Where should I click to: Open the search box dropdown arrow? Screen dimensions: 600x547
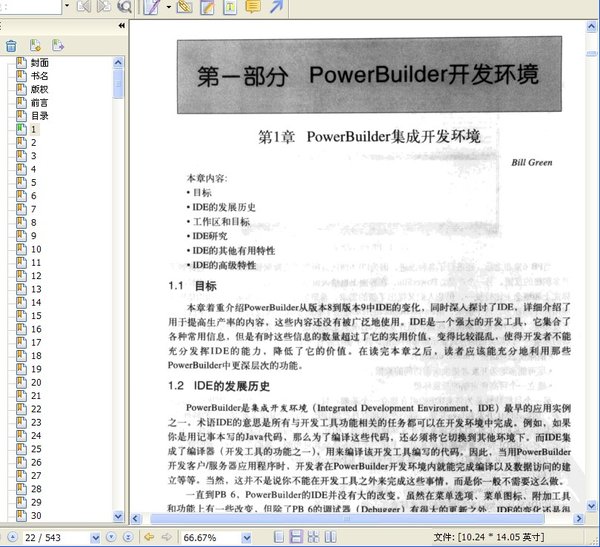point(67,5)
